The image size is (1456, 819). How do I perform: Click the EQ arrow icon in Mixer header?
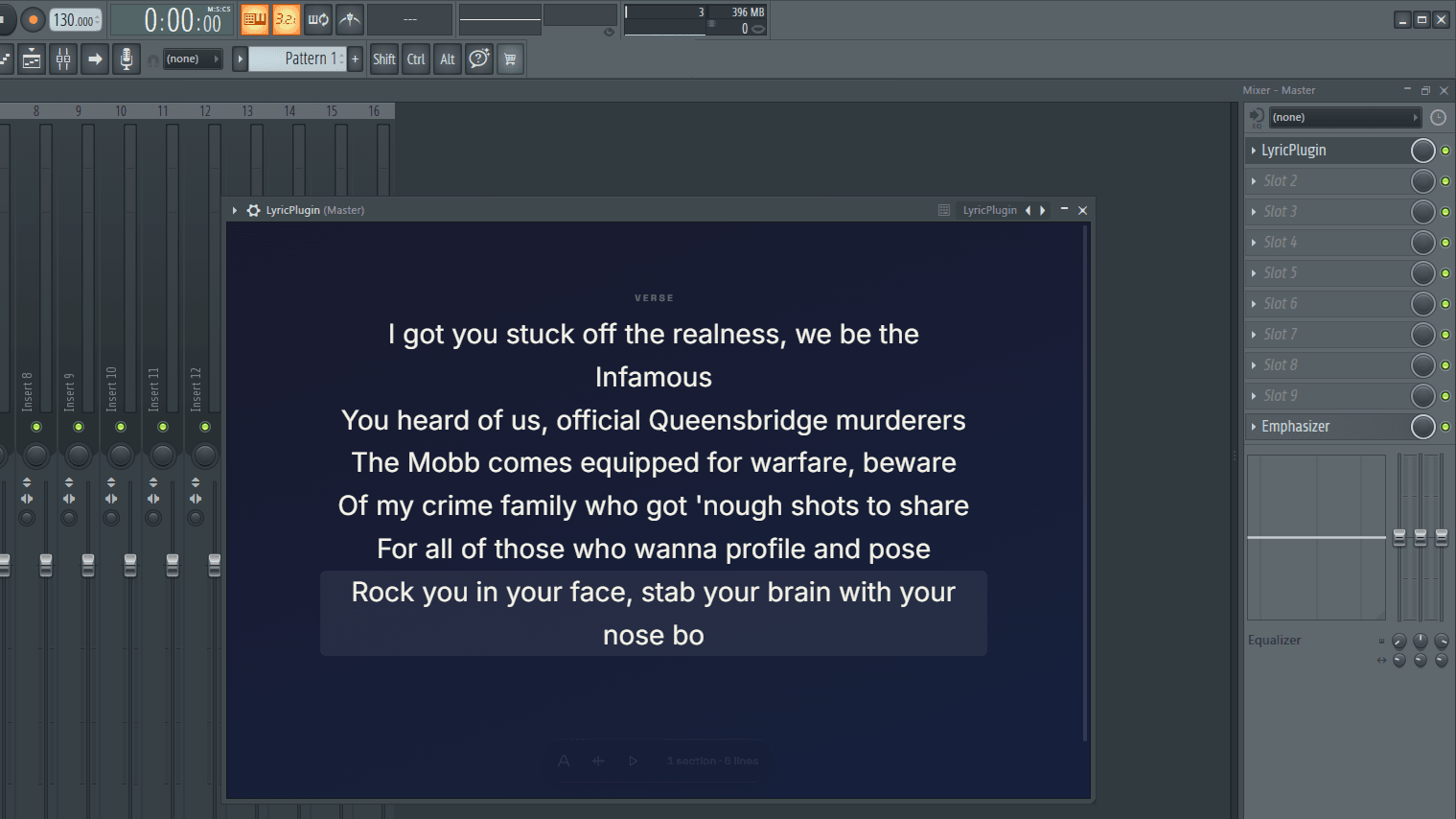pos(1256,117)
